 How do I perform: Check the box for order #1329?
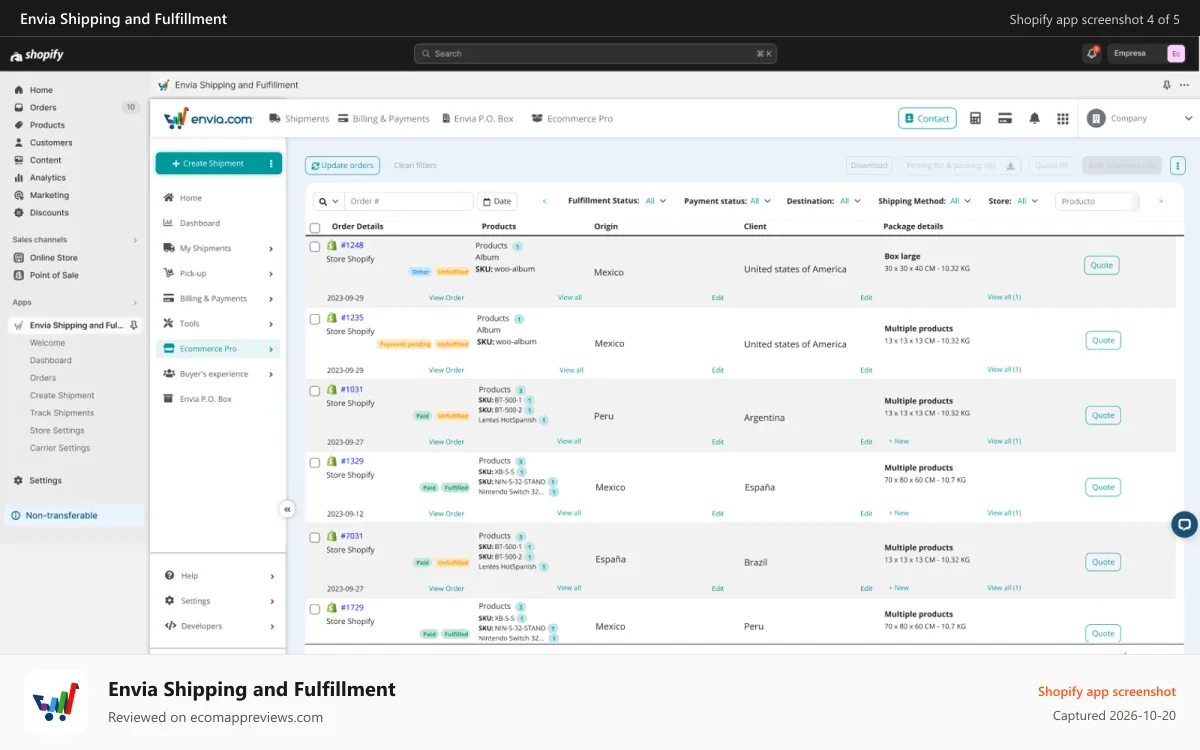click(x=315, y=463)
